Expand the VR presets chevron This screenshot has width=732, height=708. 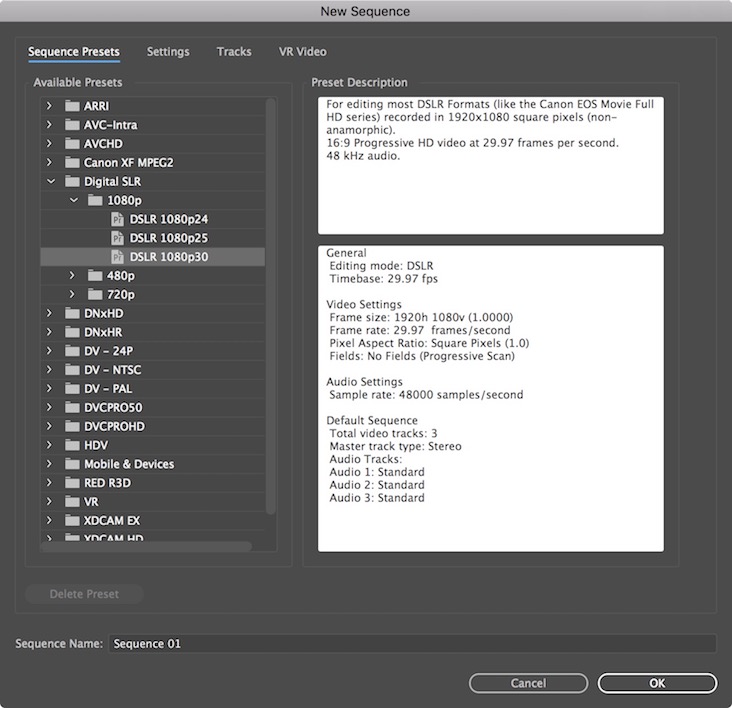(x=49, y=502)
